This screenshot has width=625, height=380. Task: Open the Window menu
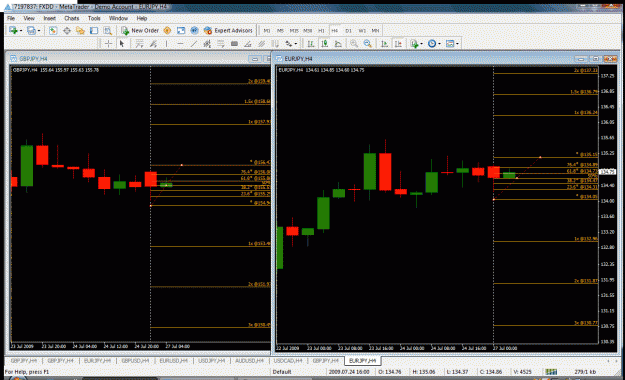(x=118, y=18)
